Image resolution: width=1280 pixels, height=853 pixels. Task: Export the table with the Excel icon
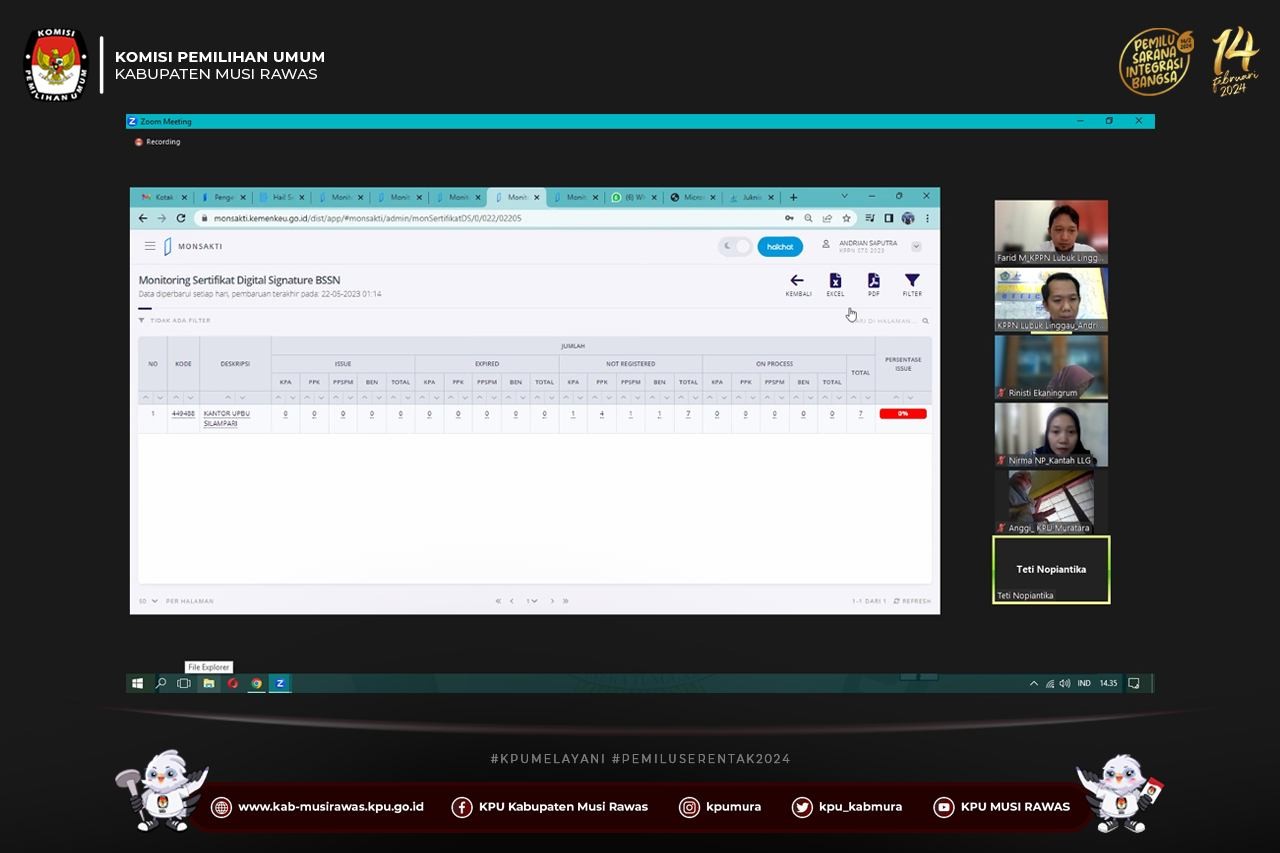(x=835, y=281)
